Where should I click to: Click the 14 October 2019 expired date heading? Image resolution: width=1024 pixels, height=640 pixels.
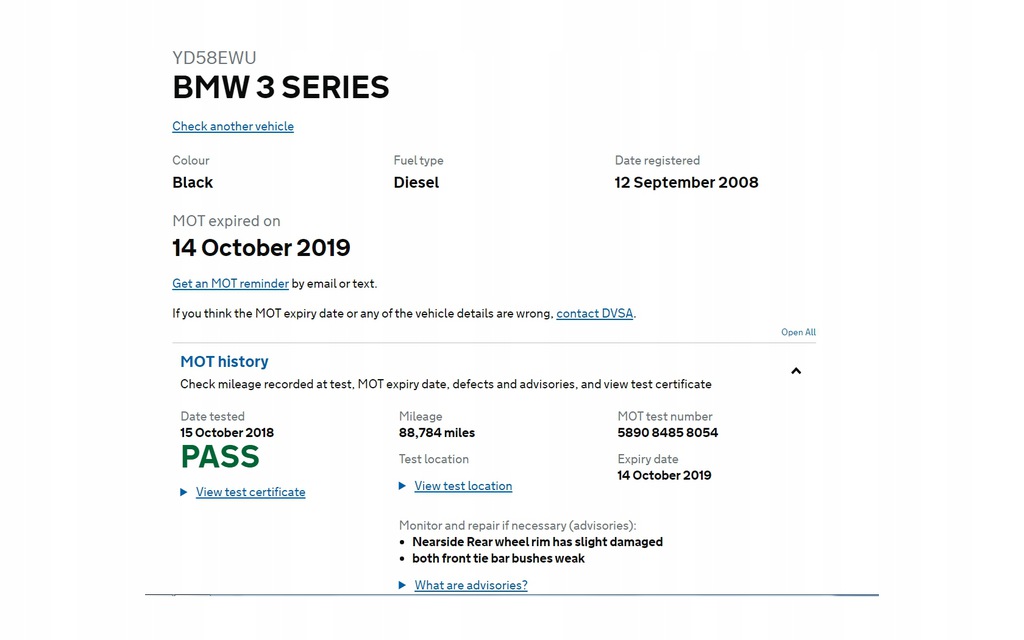pos(261,248)
